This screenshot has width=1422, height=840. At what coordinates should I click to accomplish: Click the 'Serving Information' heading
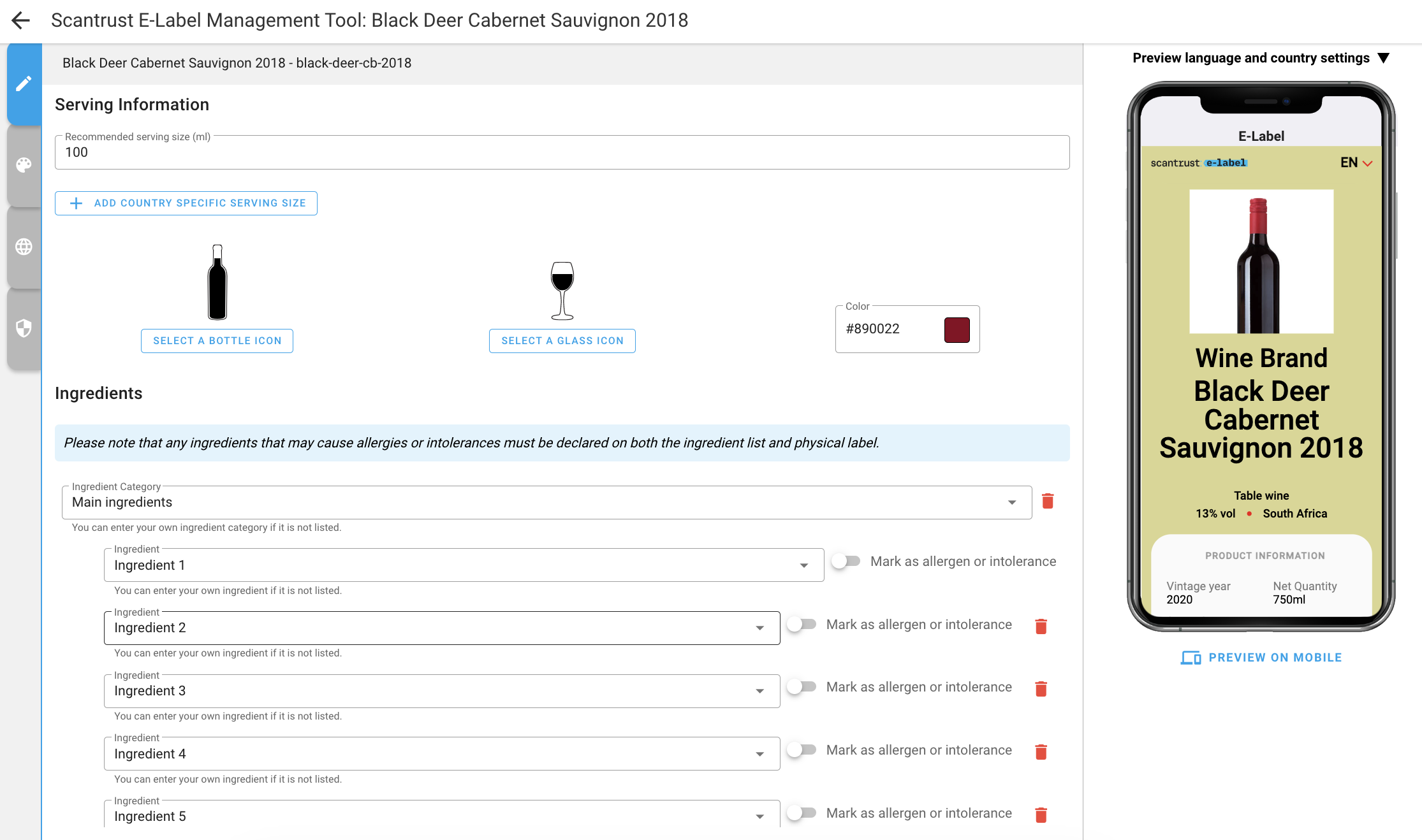point(132,105)
